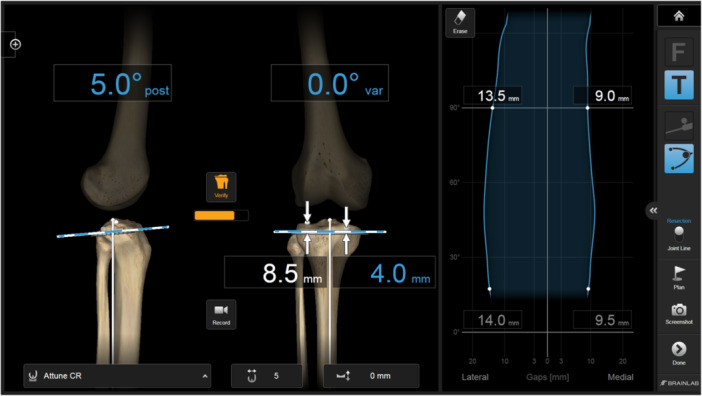The image size is (702, 396).
Task: Click the plus expand button at top left
Action: tap(15, 44)
